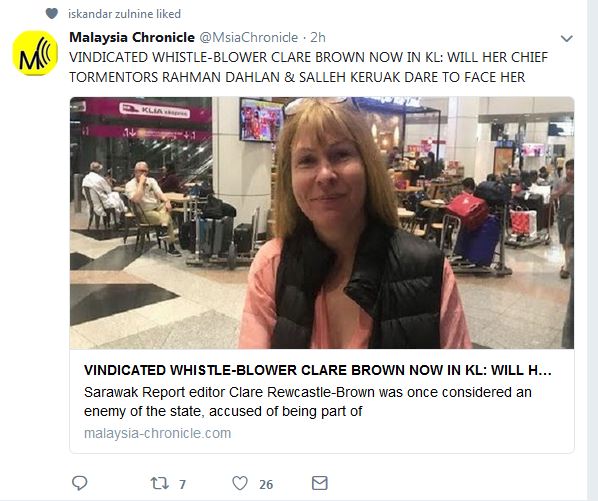Click the reply speech bubble icon
This screenshot has height=501, width=598.
pyautogui.click(x=80, y=483)
